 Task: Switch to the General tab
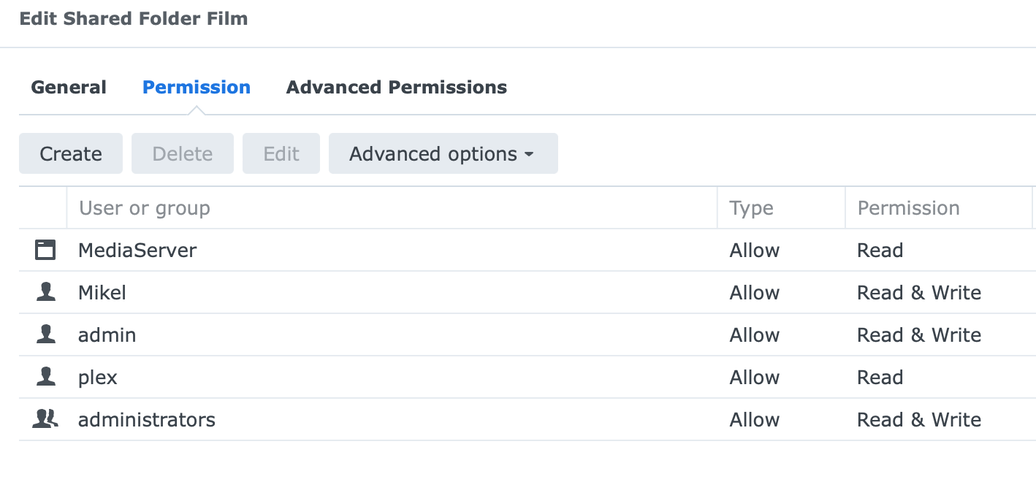(68, 87)
